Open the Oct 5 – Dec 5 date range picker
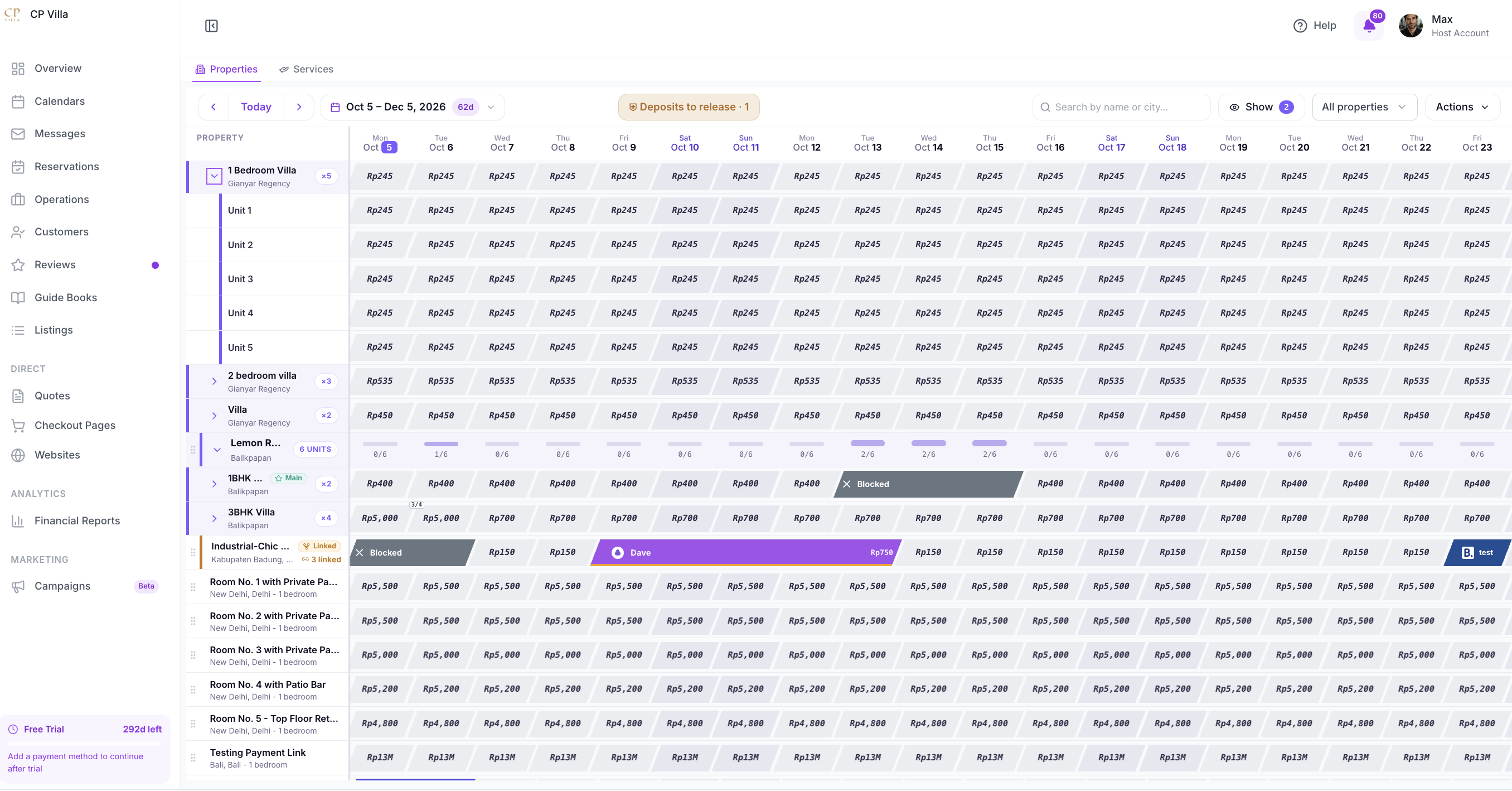1512x791 pixels. tap(413, 107)
